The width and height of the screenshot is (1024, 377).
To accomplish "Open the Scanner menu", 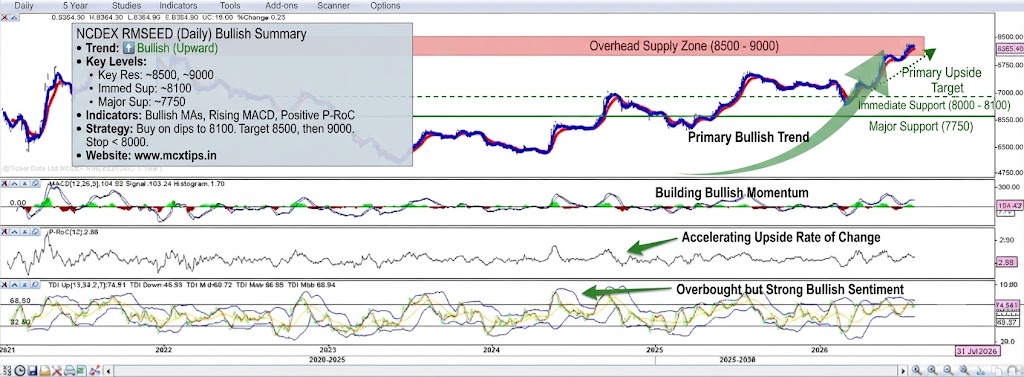I will [x=333, y=5].
